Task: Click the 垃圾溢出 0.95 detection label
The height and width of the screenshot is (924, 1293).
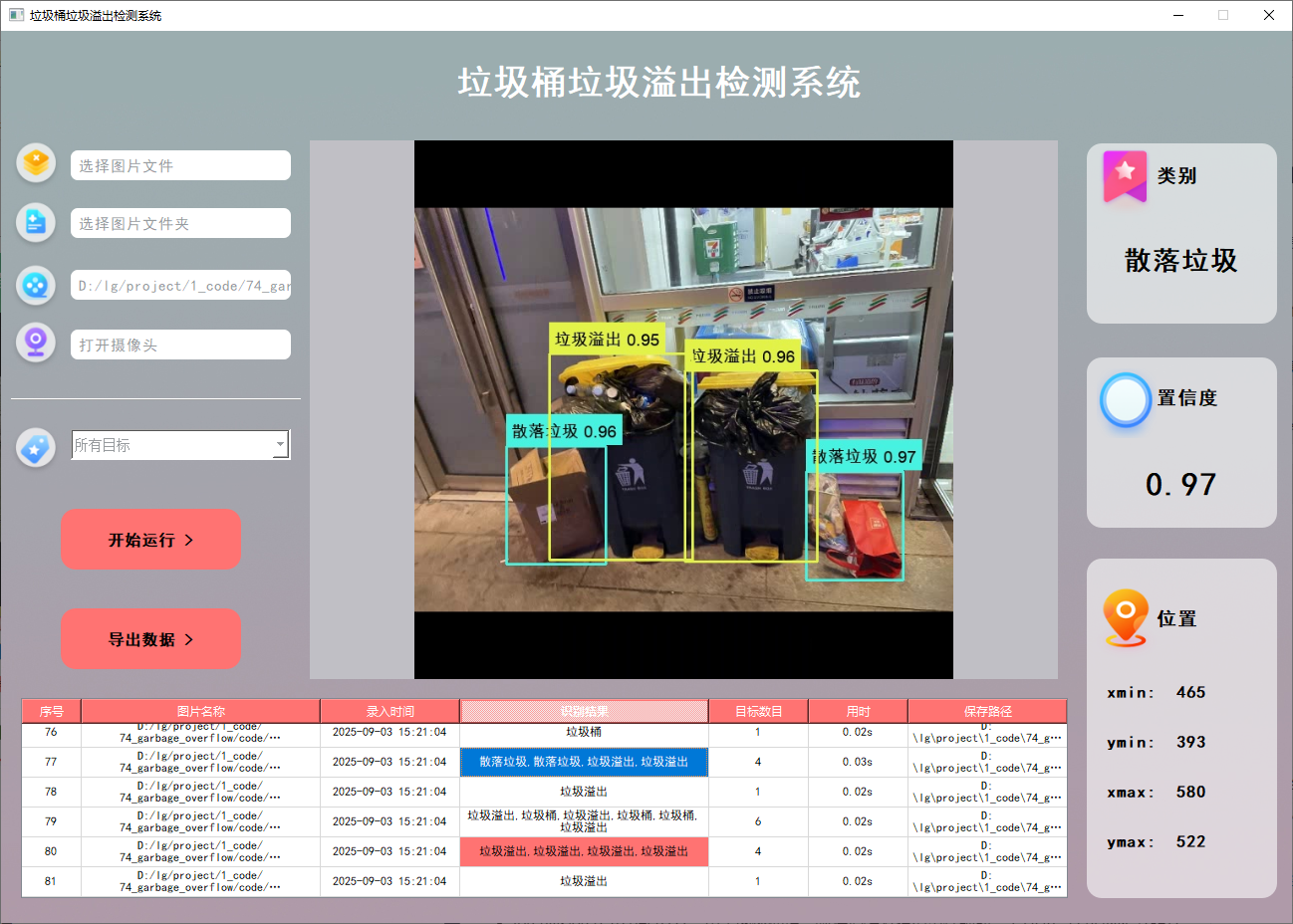Action: point(607,339)
